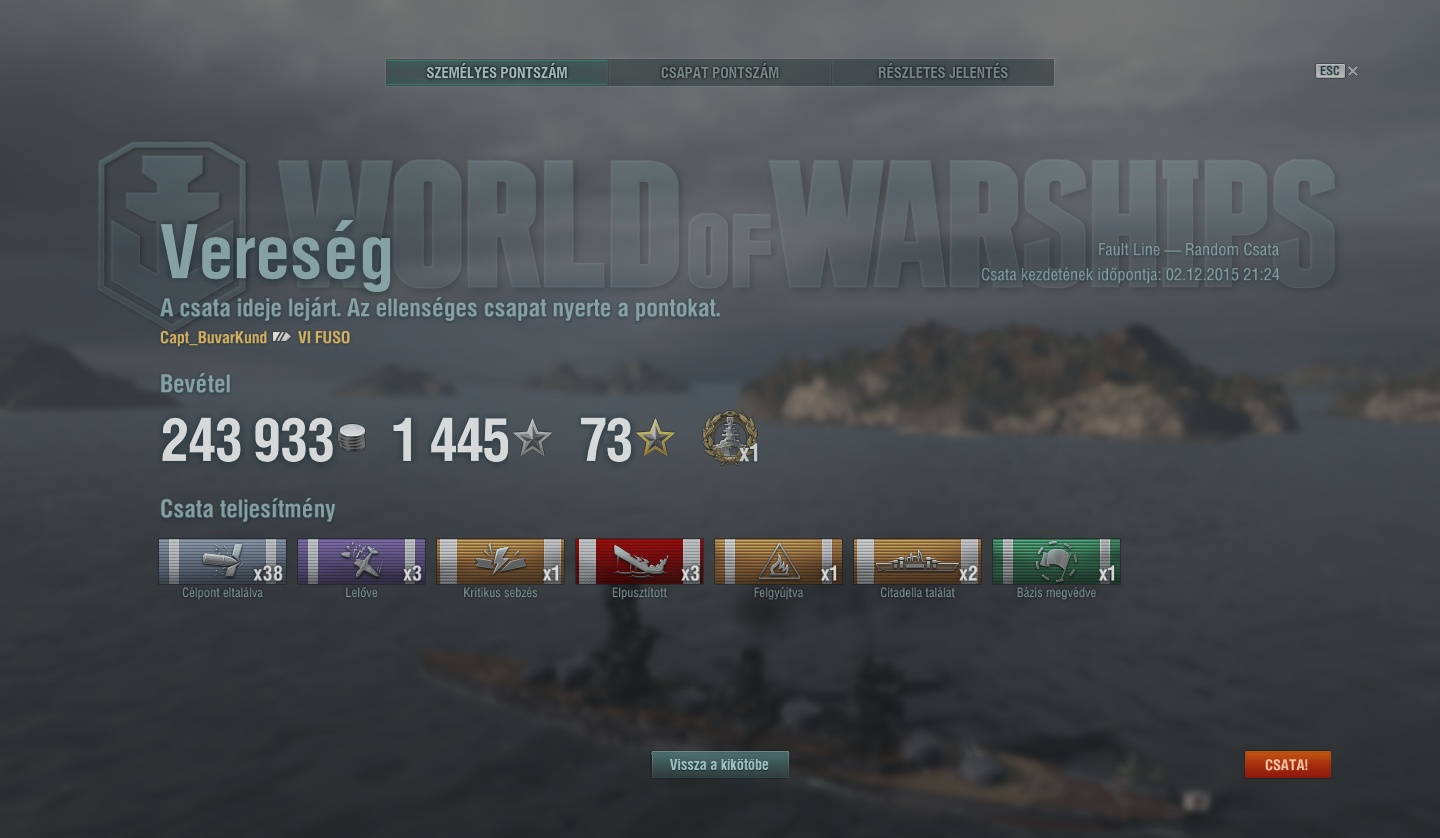Select the purple Lelőve x3 ribbon

[x=361, y=562]
